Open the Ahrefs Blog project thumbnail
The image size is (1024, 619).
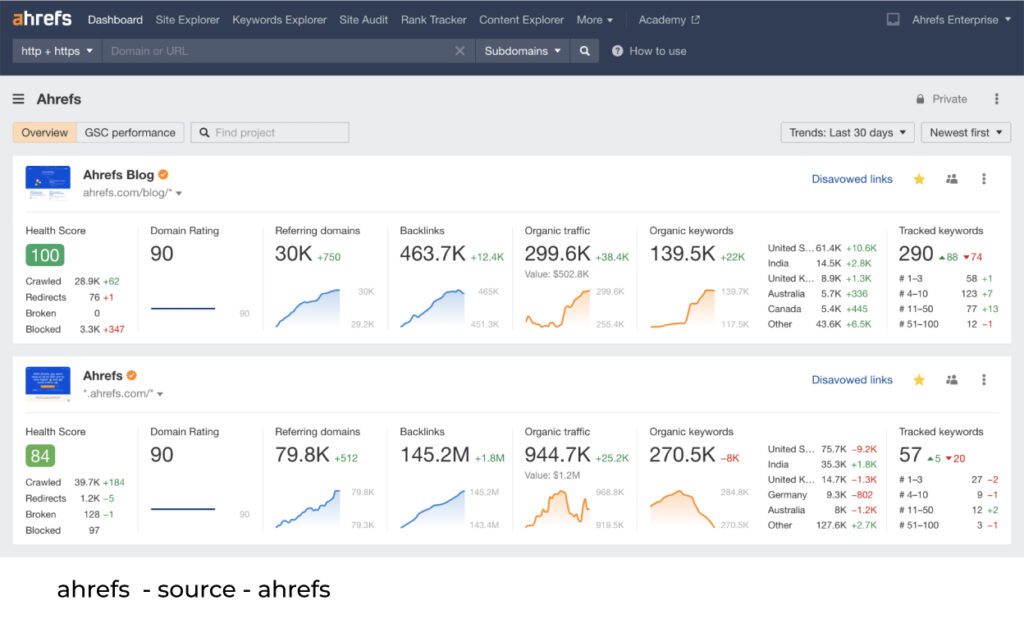click(48, 182)
